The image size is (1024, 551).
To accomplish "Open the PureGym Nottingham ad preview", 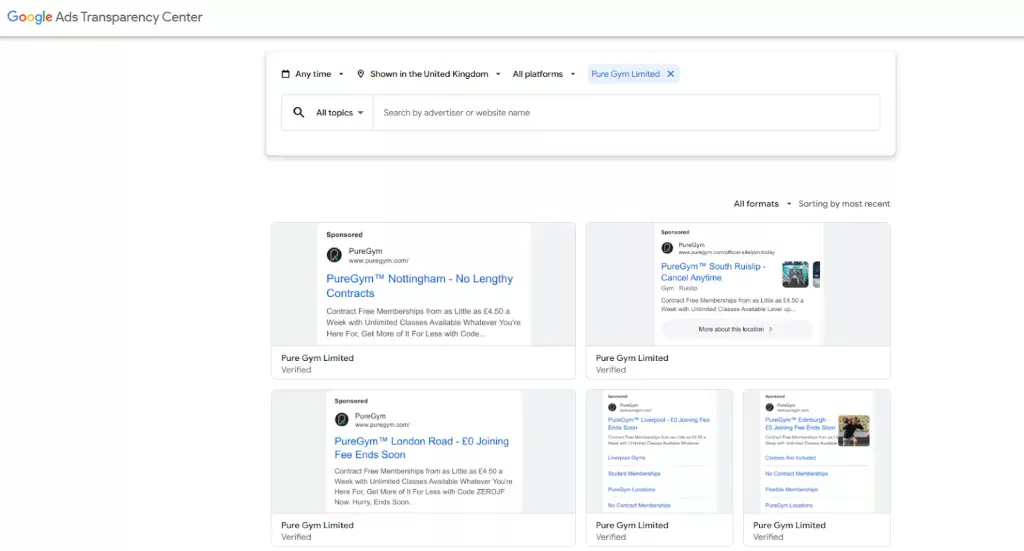I will [423, 284].
